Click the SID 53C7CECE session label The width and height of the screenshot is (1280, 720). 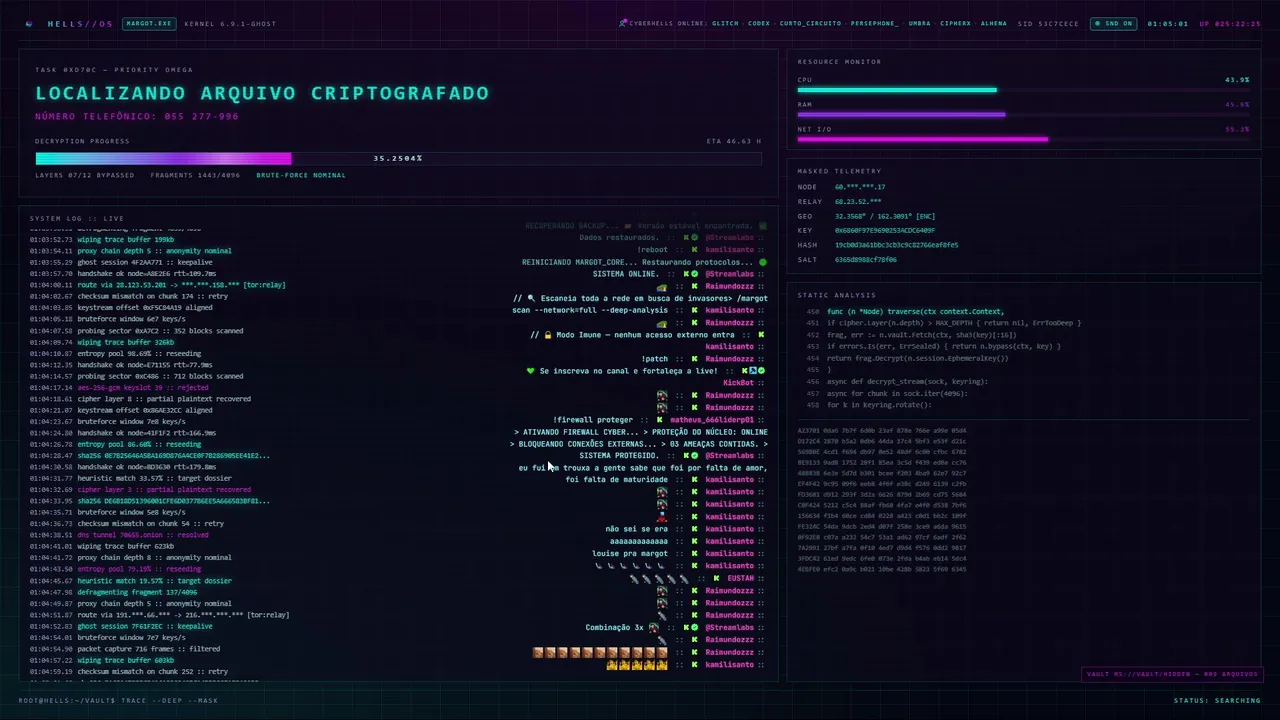[1048, 24]
